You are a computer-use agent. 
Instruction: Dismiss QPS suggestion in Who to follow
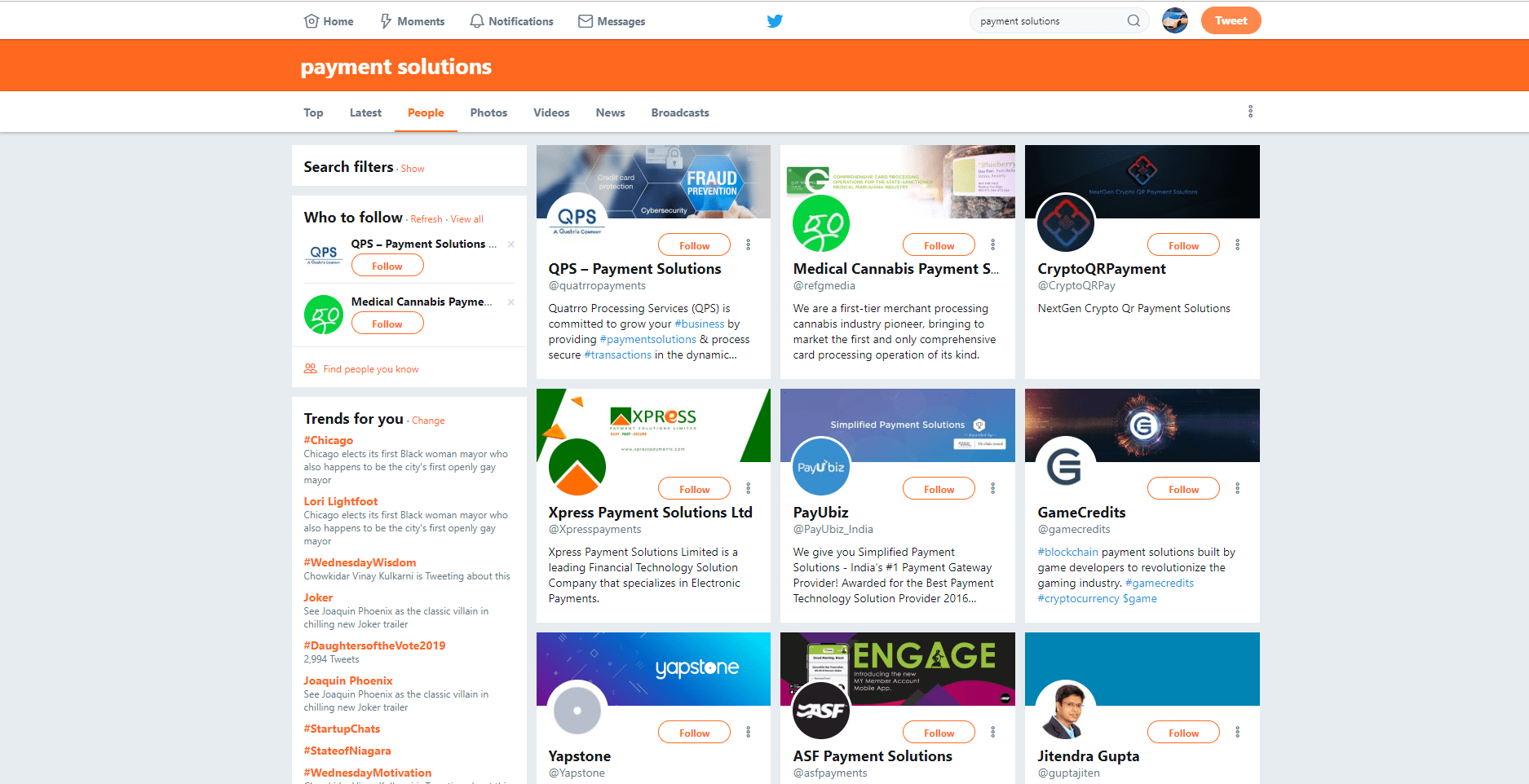511,244
